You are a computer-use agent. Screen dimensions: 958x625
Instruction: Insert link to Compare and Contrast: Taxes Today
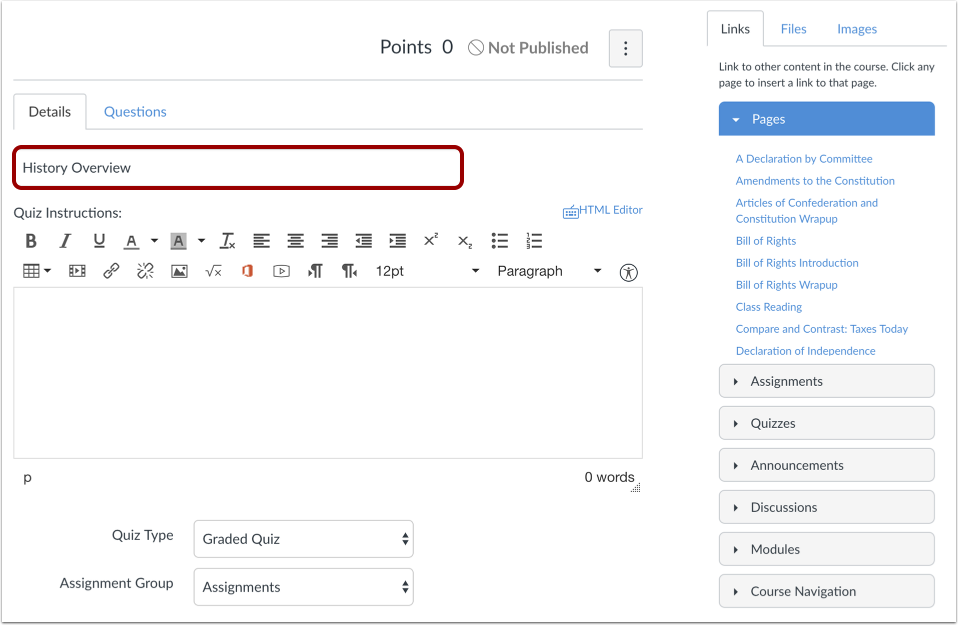822,329
